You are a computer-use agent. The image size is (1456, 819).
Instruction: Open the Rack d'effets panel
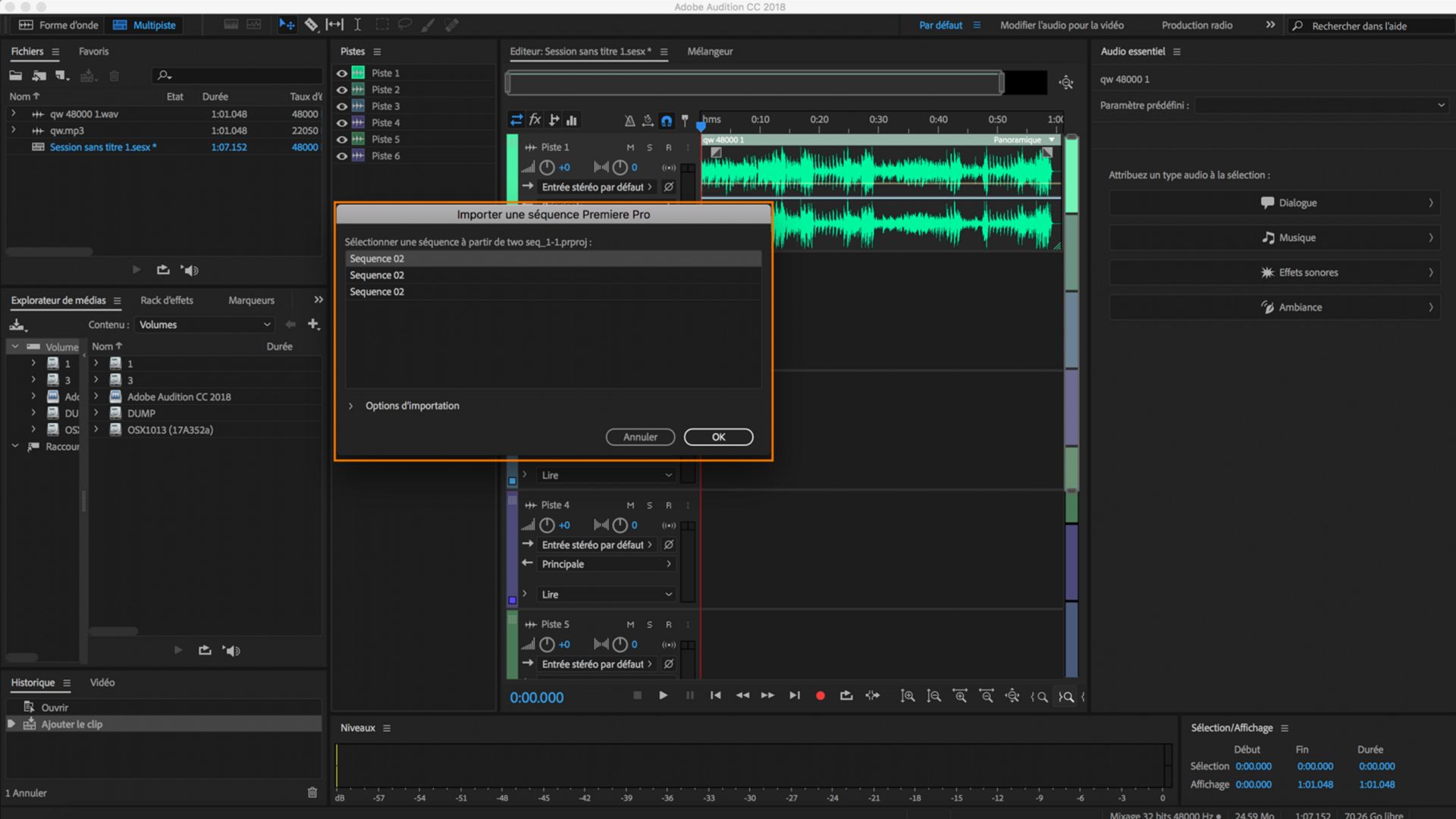click(x=166, y=300)
